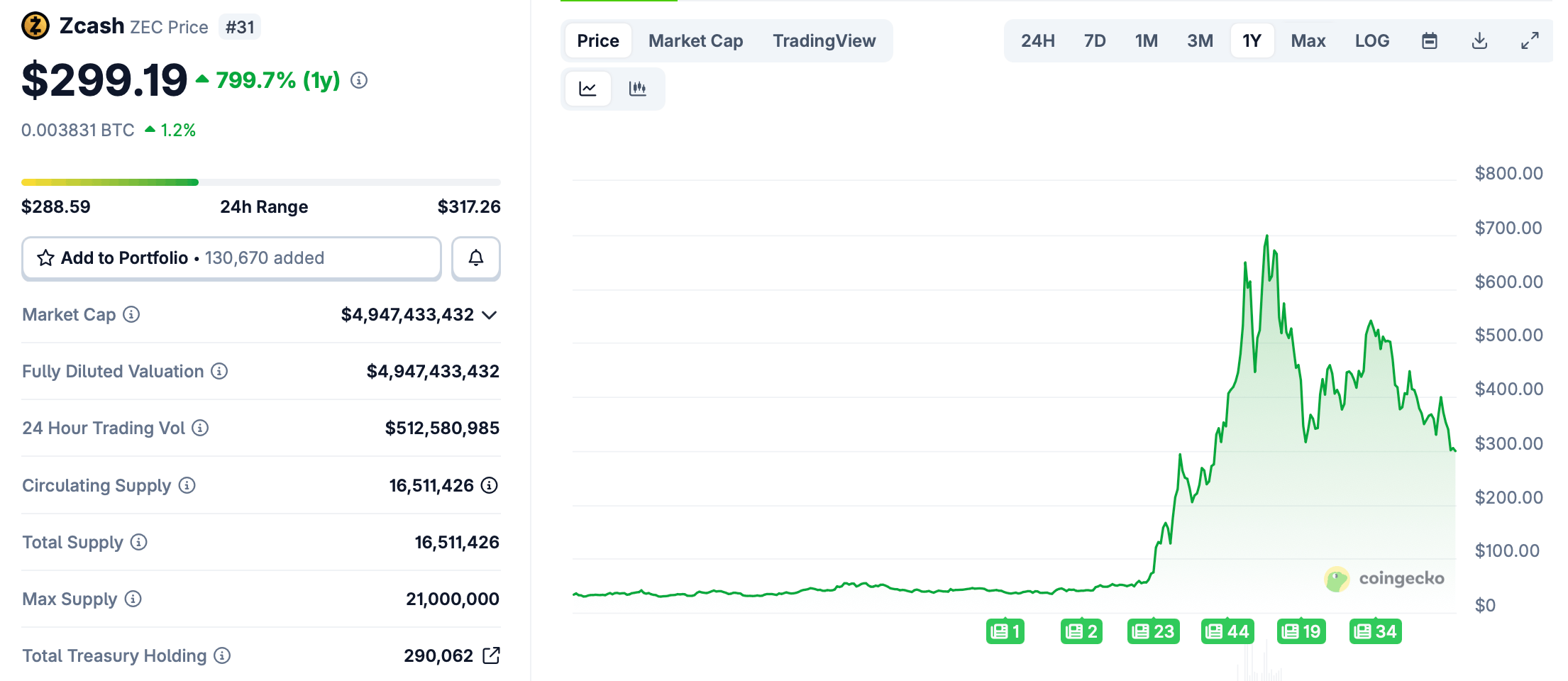Open the calendar date range picker
Screen dimensions: 1568x681
click(x=1429, y=41)
